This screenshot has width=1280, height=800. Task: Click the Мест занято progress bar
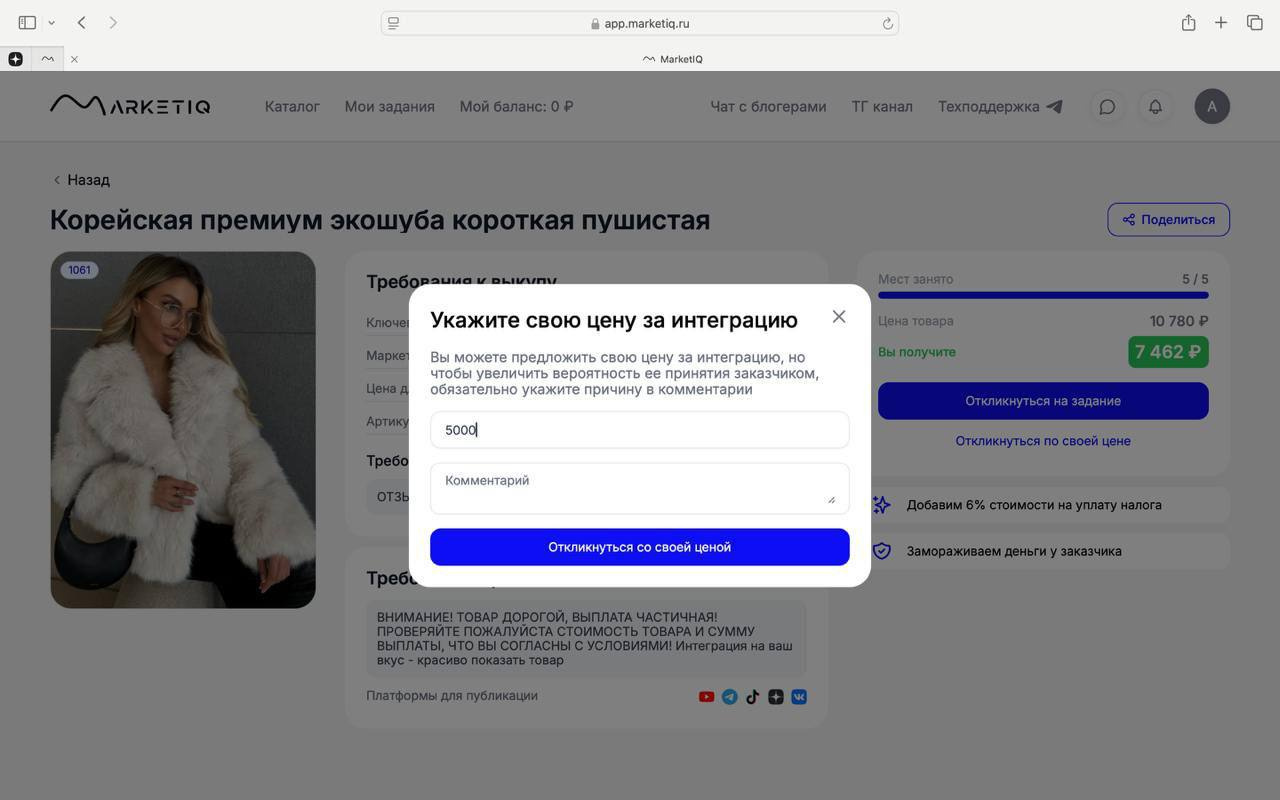(x=1043, y=295)
